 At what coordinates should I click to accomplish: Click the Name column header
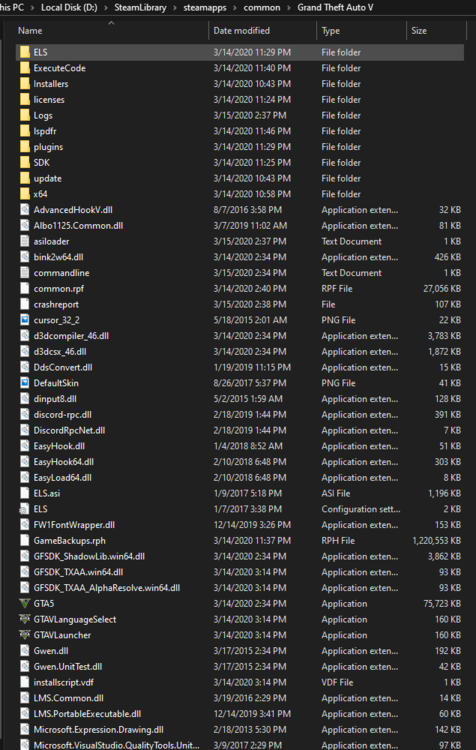click(x=111, y=31)
